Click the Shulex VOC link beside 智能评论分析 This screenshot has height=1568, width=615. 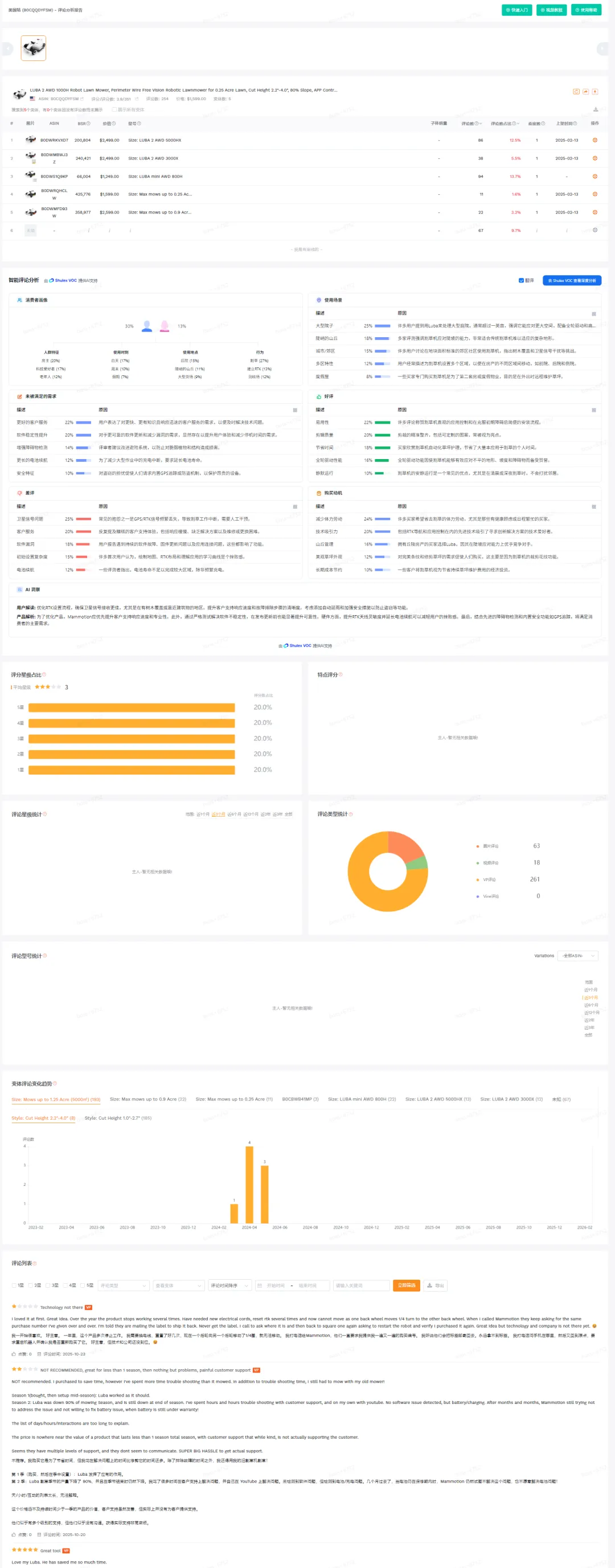(x=63, y=281)
